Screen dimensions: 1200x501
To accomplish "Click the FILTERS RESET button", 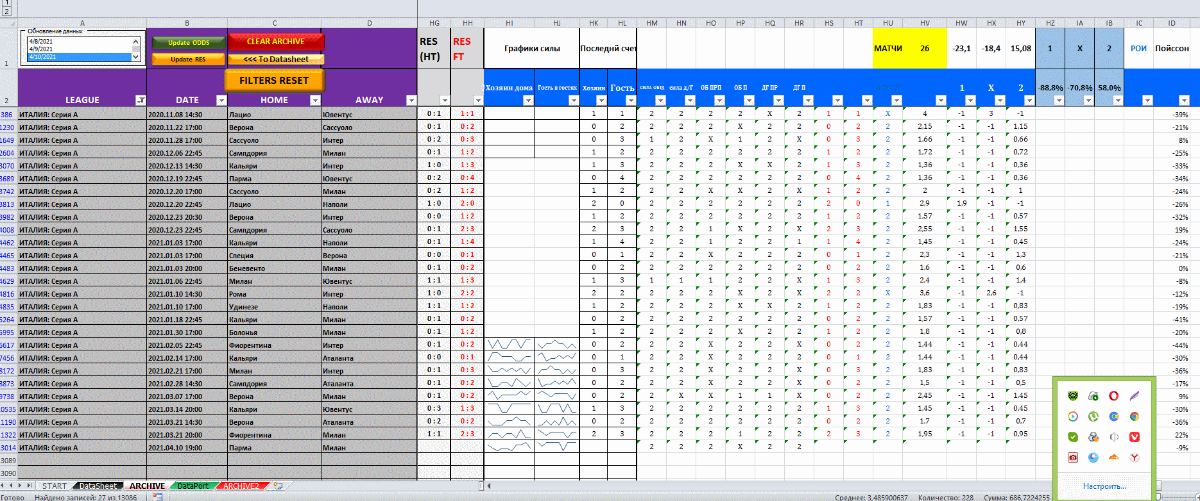I will click(274, 80).
